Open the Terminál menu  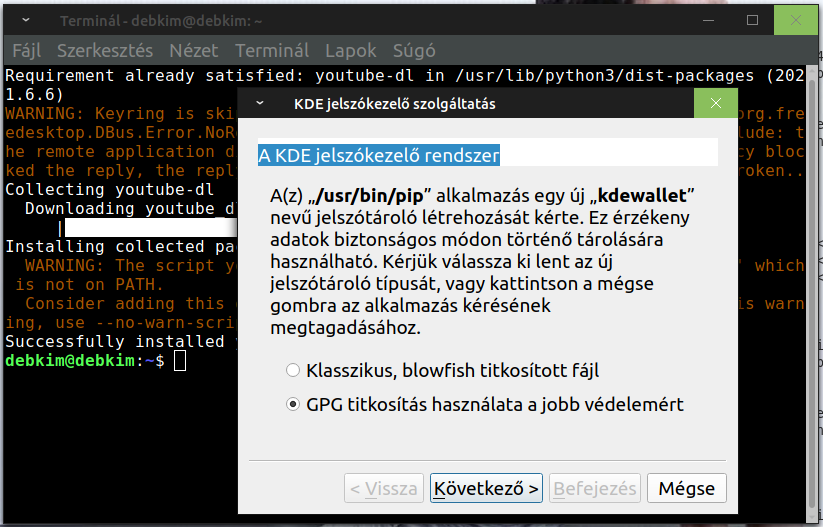click(x=272, y=50)
